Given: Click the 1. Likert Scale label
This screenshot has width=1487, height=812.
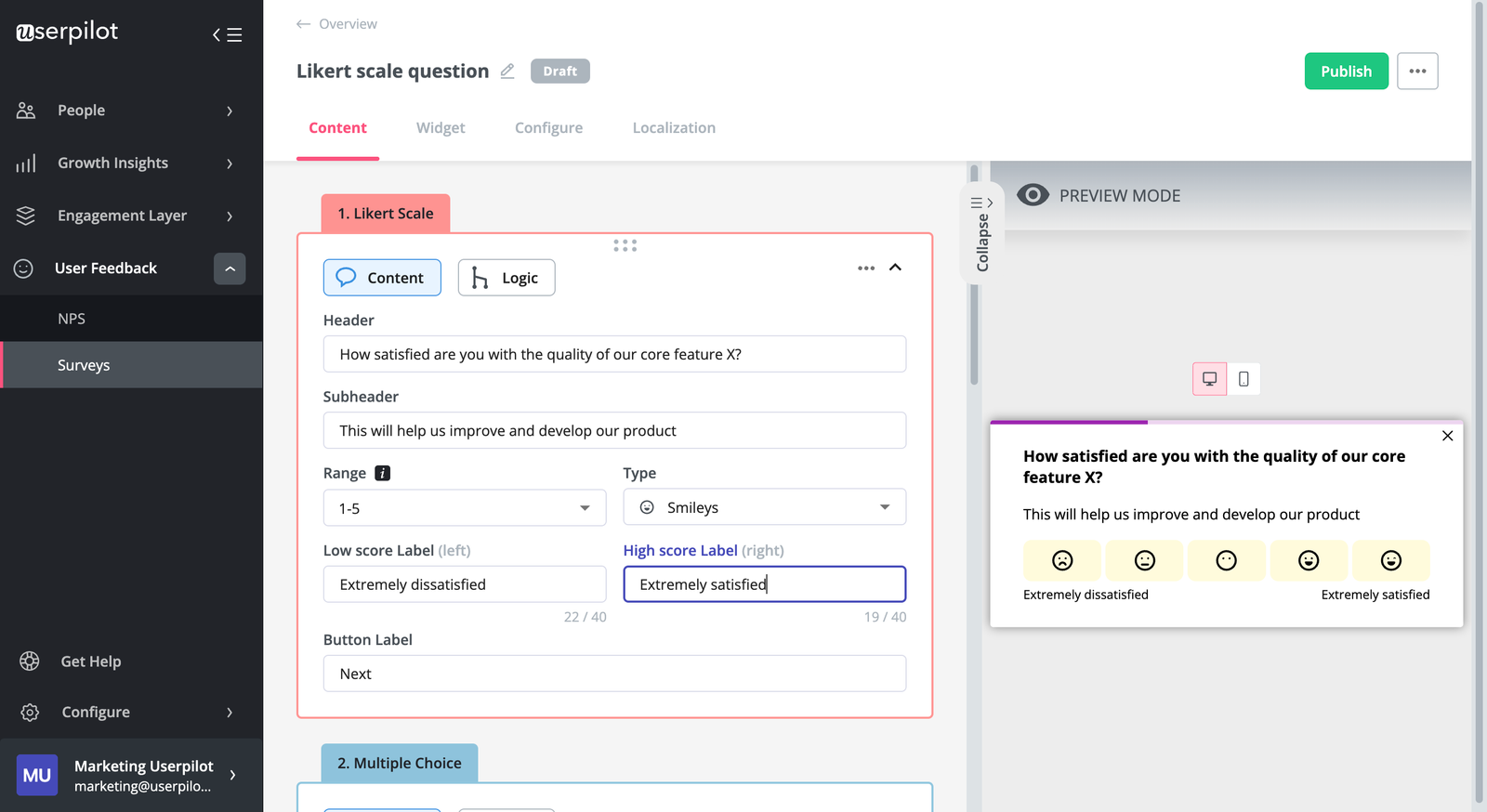Looking at the screenshot, I should (x=386, y=214).
